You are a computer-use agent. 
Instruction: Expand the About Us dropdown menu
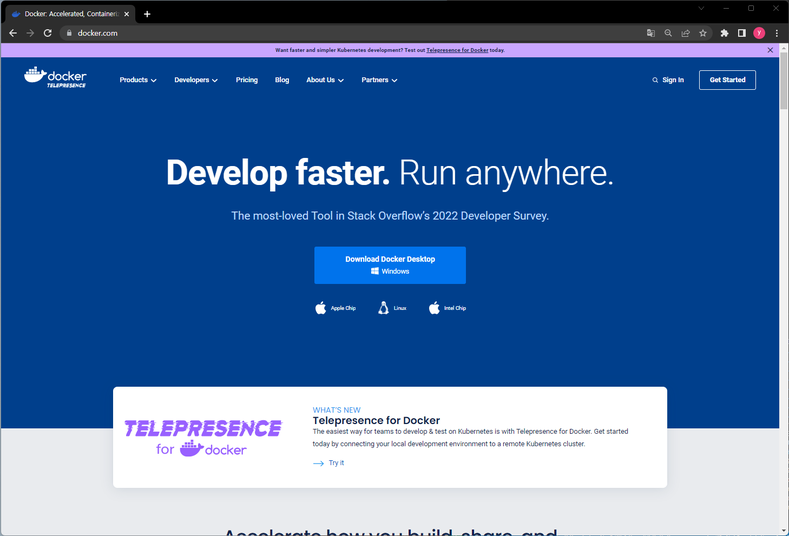(x=325, y=80)
